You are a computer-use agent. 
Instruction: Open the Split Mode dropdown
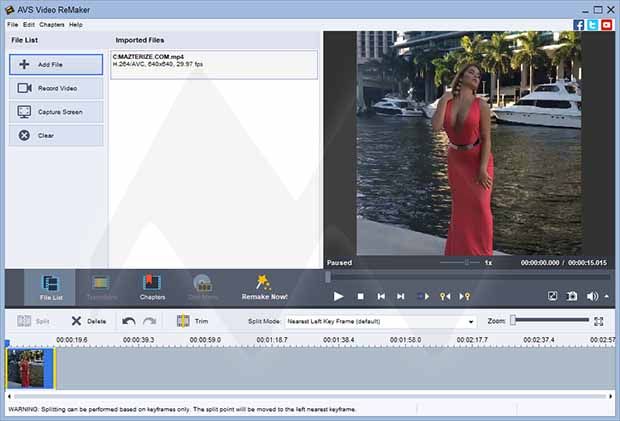pos(380,321)
